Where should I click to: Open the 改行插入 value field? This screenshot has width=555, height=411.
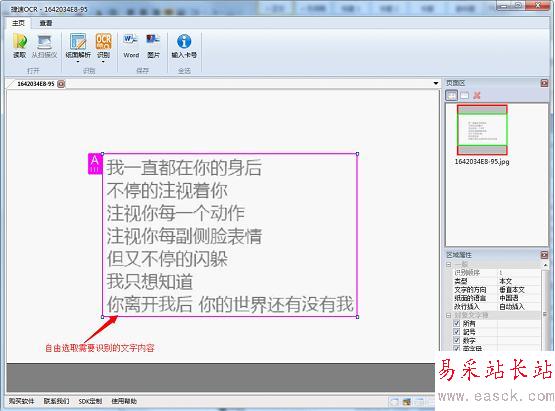click(x=519, y=307)
